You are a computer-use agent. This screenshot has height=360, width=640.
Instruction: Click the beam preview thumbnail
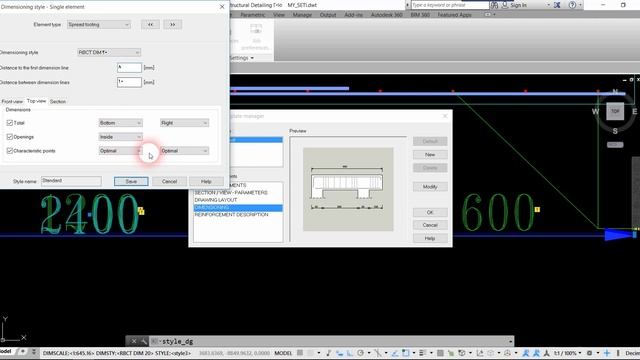[x=348, y=189]
